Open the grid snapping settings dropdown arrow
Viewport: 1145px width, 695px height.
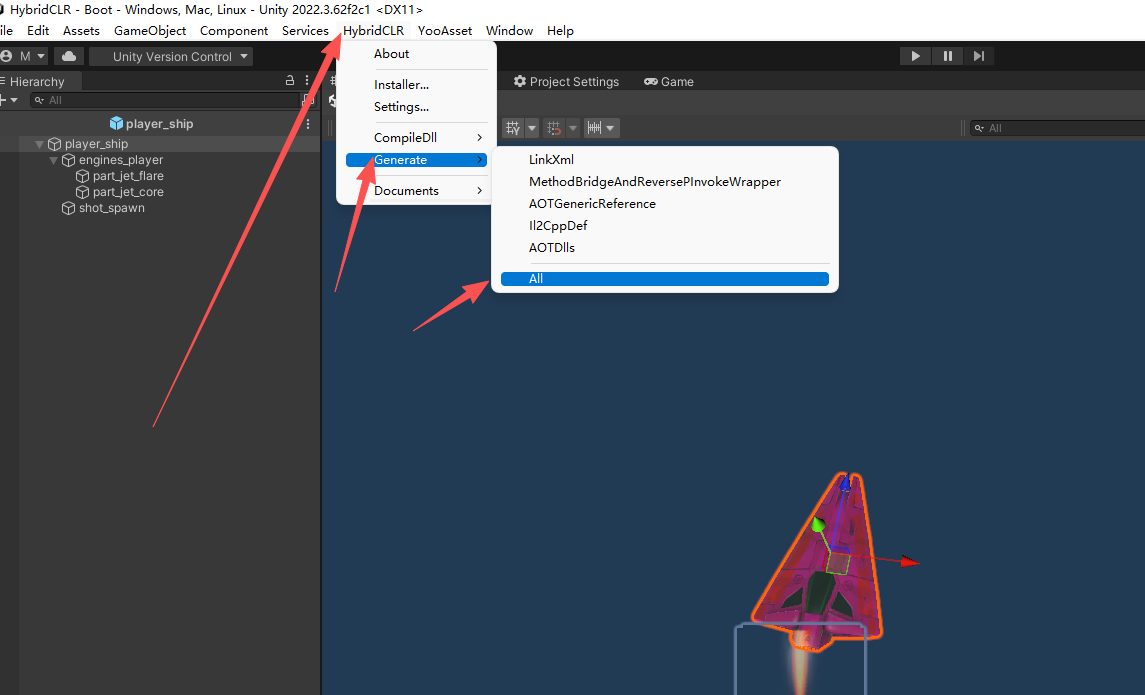point(532,128)
